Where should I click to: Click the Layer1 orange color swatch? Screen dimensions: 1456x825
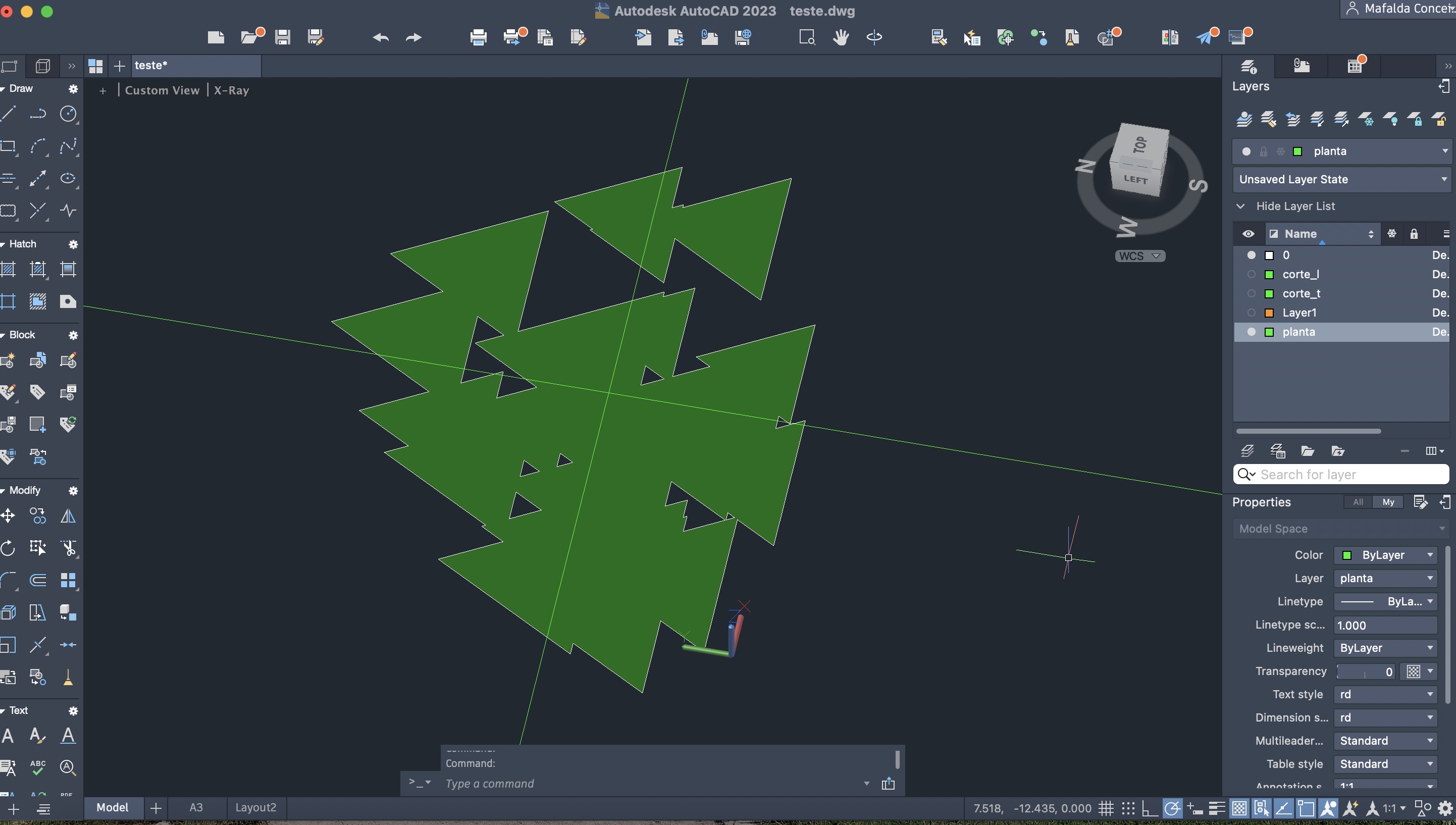tap(1269, 313)
